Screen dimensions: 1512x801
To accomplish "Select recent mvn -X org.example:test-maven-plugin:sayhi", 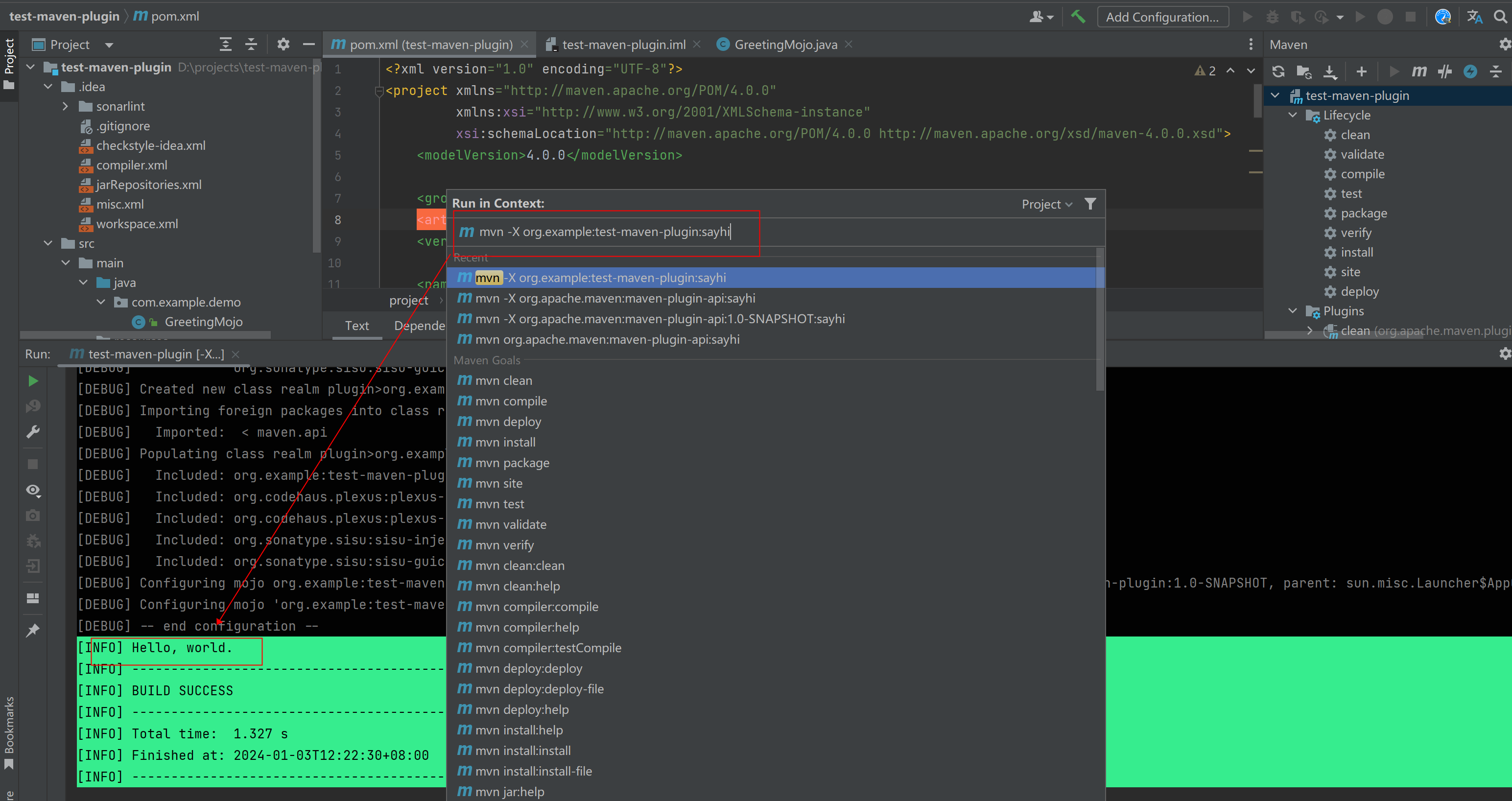I will click(x=775, y=278).
